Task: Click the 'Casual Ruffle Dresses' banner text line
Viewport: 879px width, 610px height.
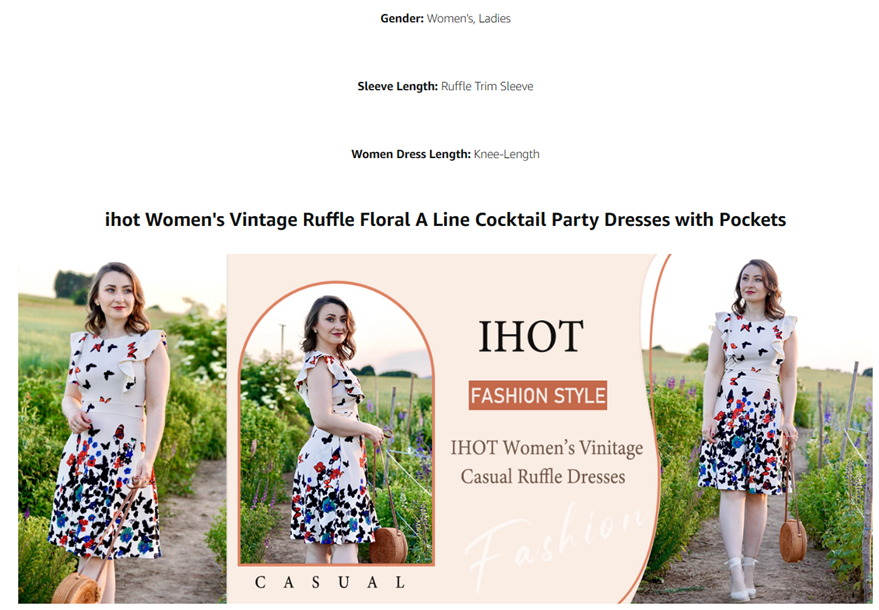Action: (543, 477)
